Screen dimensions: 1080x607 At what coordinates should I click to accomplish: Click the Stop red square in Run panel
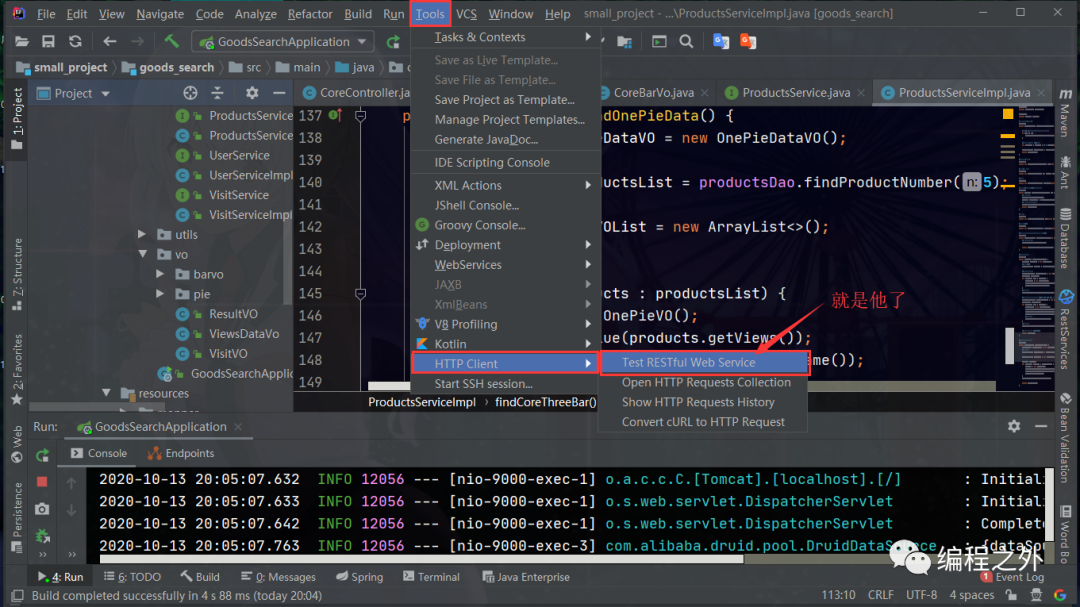click(x=42, y=482)
